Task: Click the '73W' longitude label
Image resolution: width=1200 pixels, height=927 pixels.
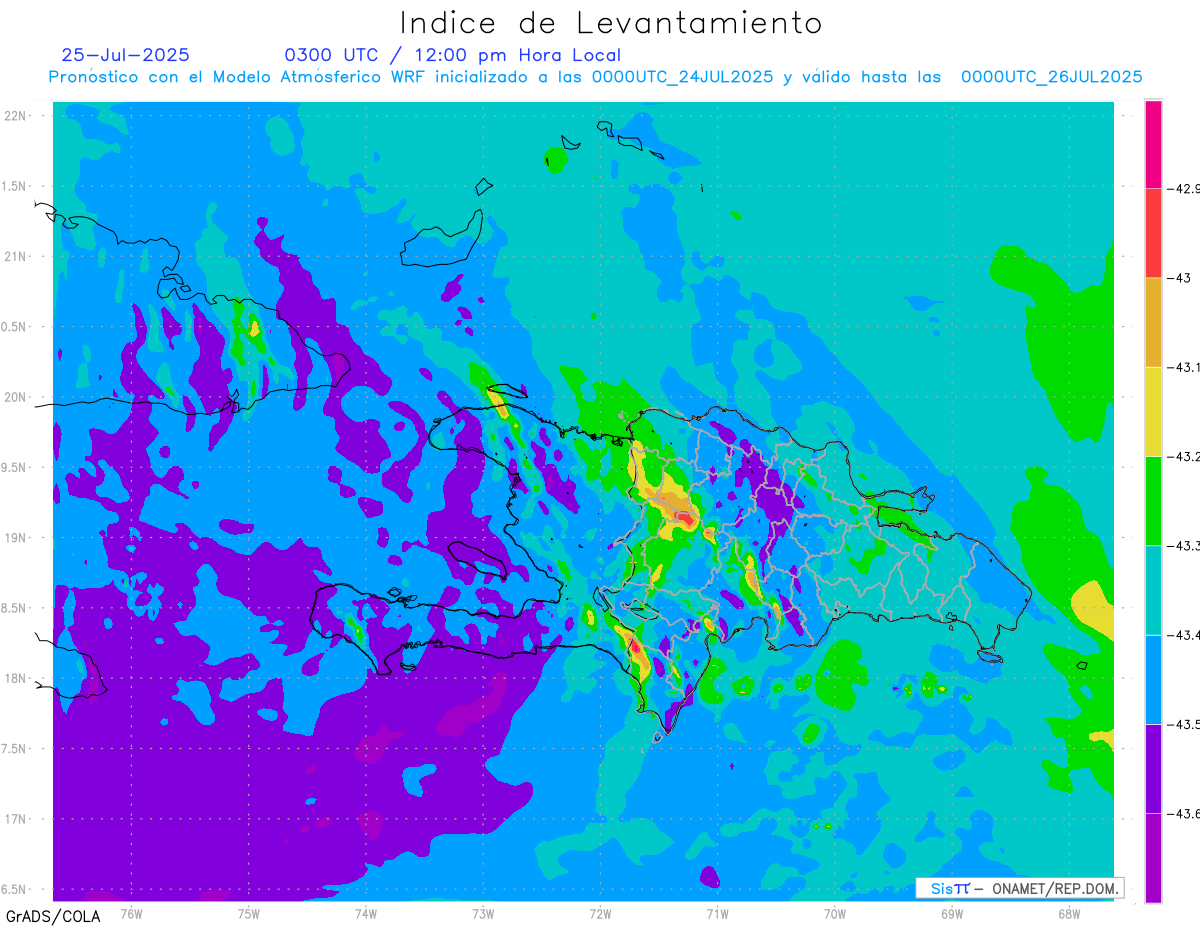Action: tap(483, 914)
